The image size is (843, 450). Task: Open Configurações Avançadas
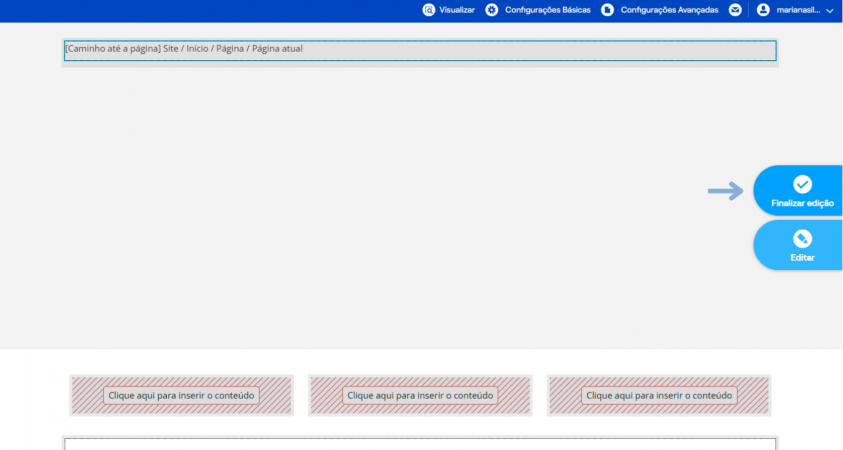(669, 10)
